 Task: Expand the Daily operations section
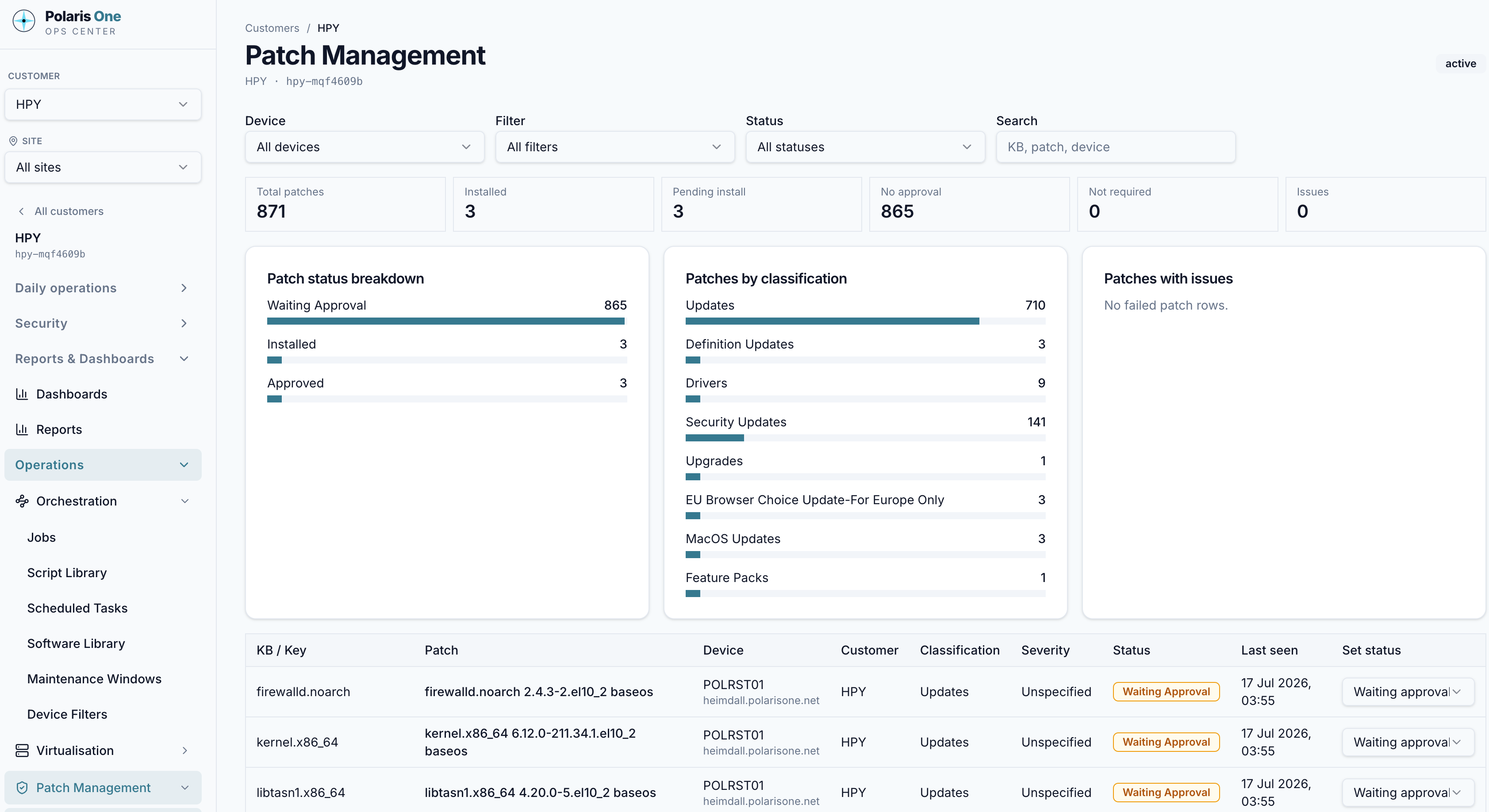pyautogui.click(x=103, y=288)
